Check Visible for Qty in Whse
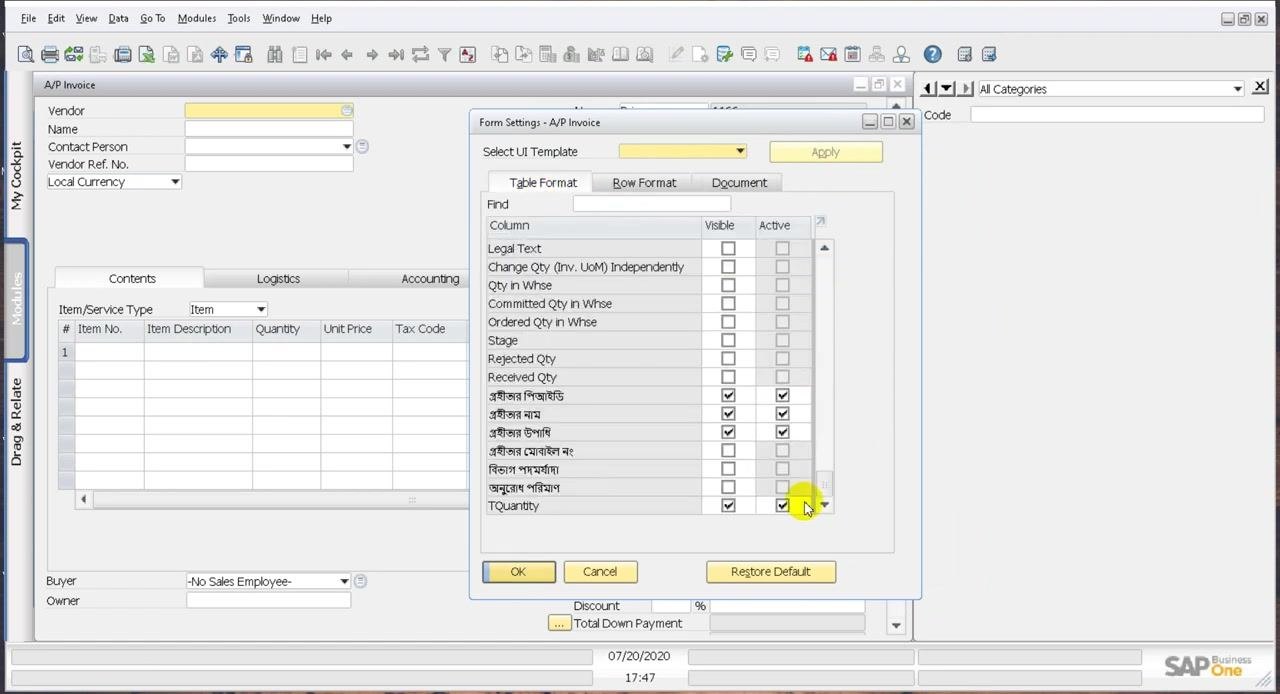Viewport: 1280px width, 694px height. click(x=728, y=285)
